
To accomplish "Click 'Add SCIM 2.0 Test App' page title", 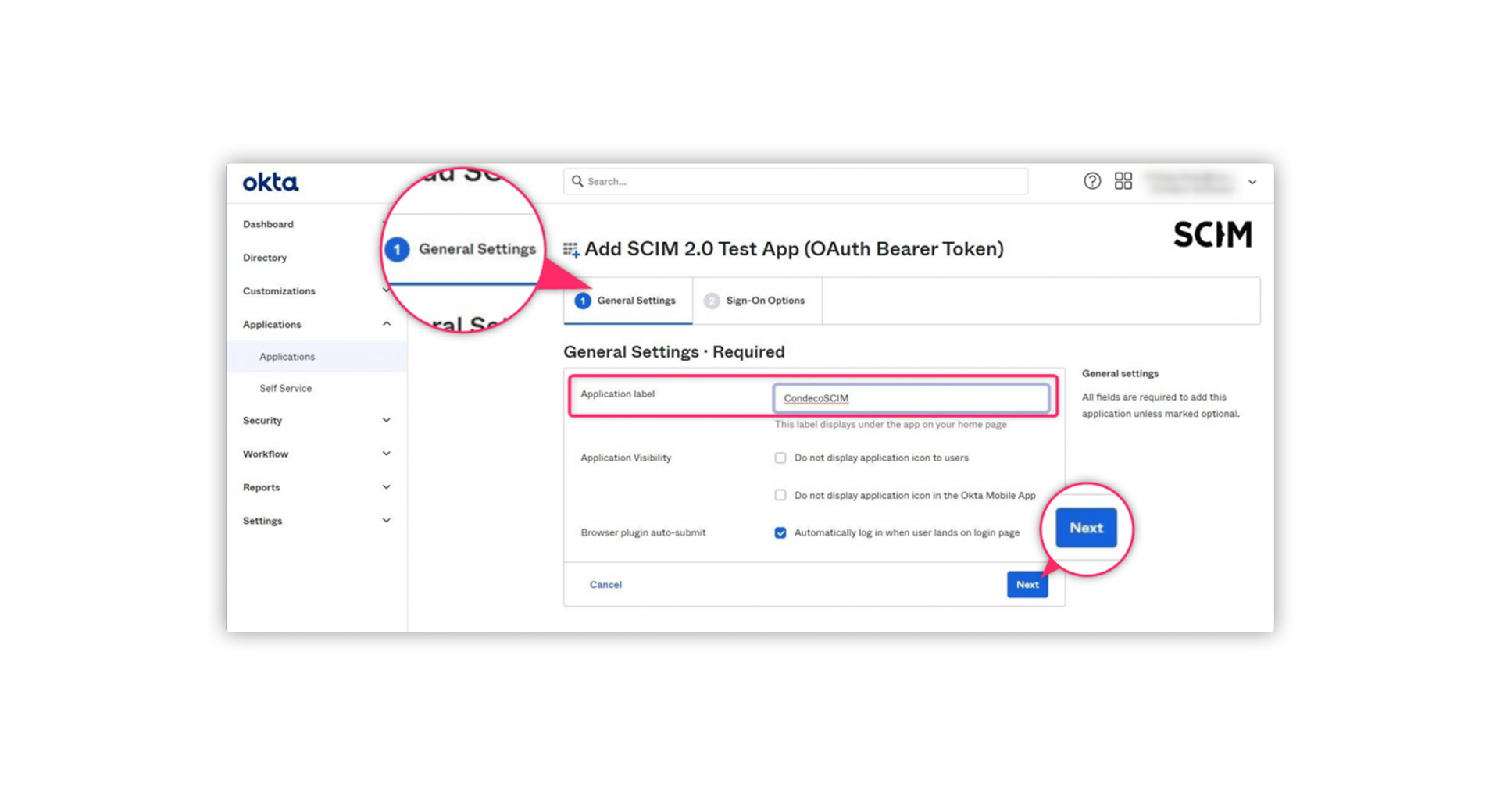I will [x=794, y=249].
